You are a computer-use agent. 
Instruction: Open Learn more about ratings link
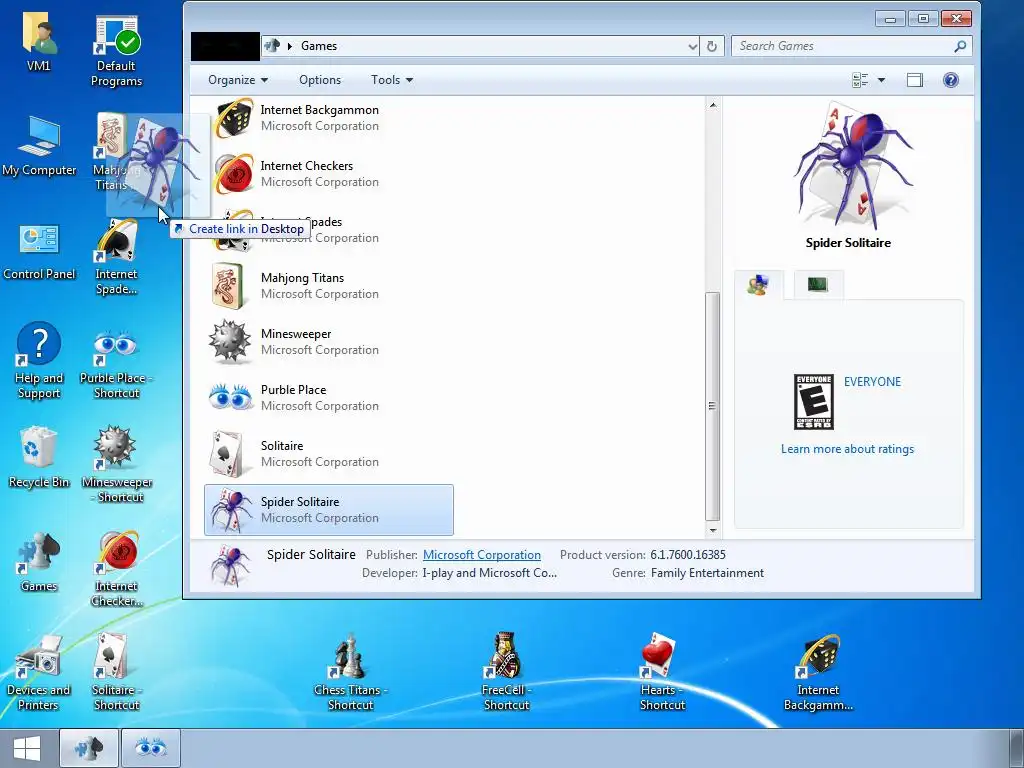click(847, 449)
